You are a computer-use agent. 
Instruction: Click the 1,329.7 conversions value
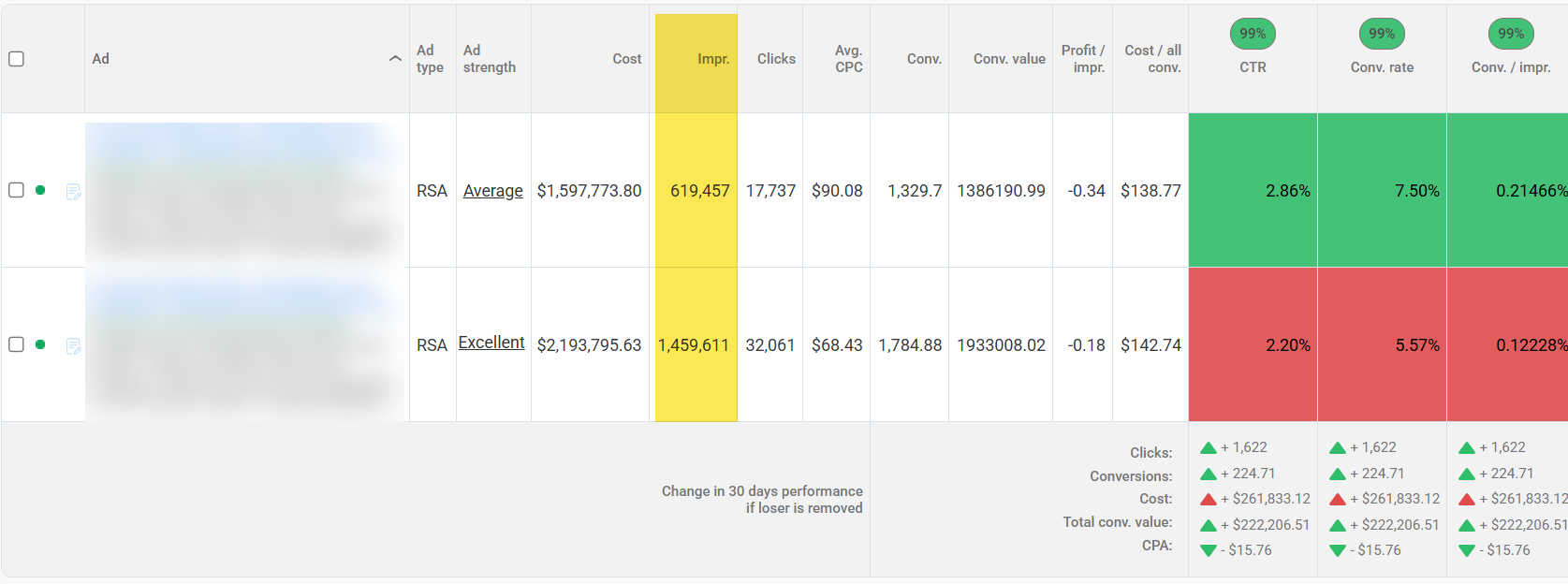click(915, 191)
